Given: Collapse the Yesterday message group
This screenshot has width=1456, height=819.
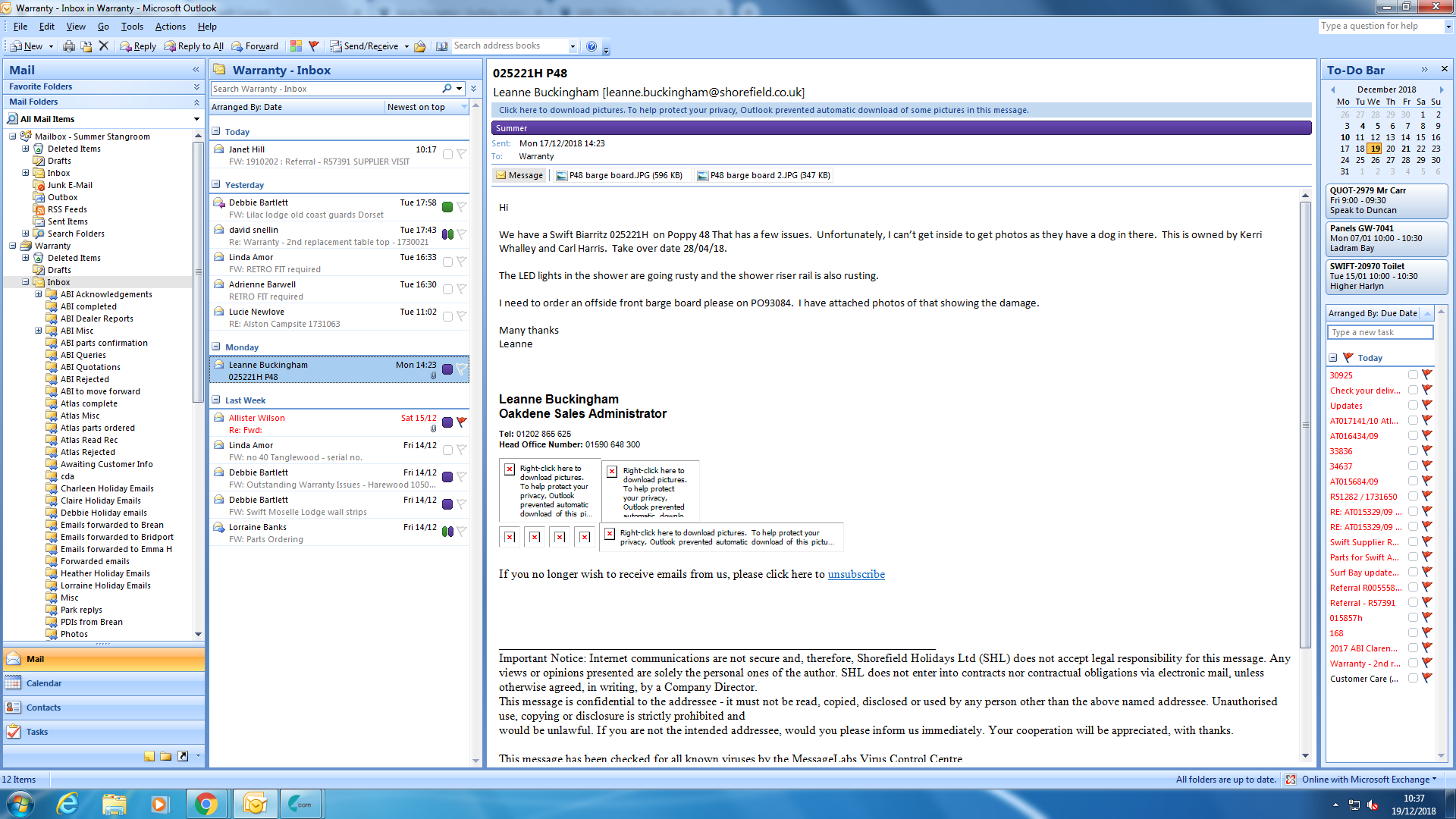Looking at the screenshot, I should 216,184.
